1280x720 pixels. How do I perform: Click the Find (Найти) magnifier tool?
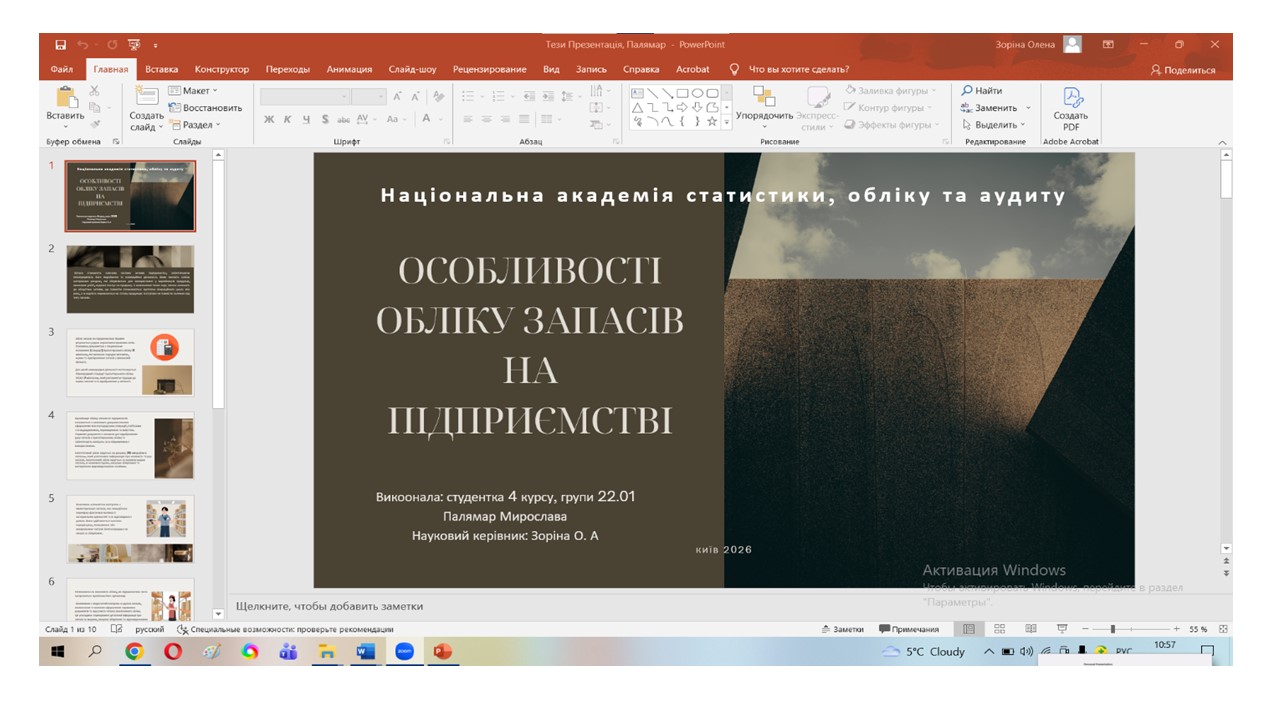point(982,91)
